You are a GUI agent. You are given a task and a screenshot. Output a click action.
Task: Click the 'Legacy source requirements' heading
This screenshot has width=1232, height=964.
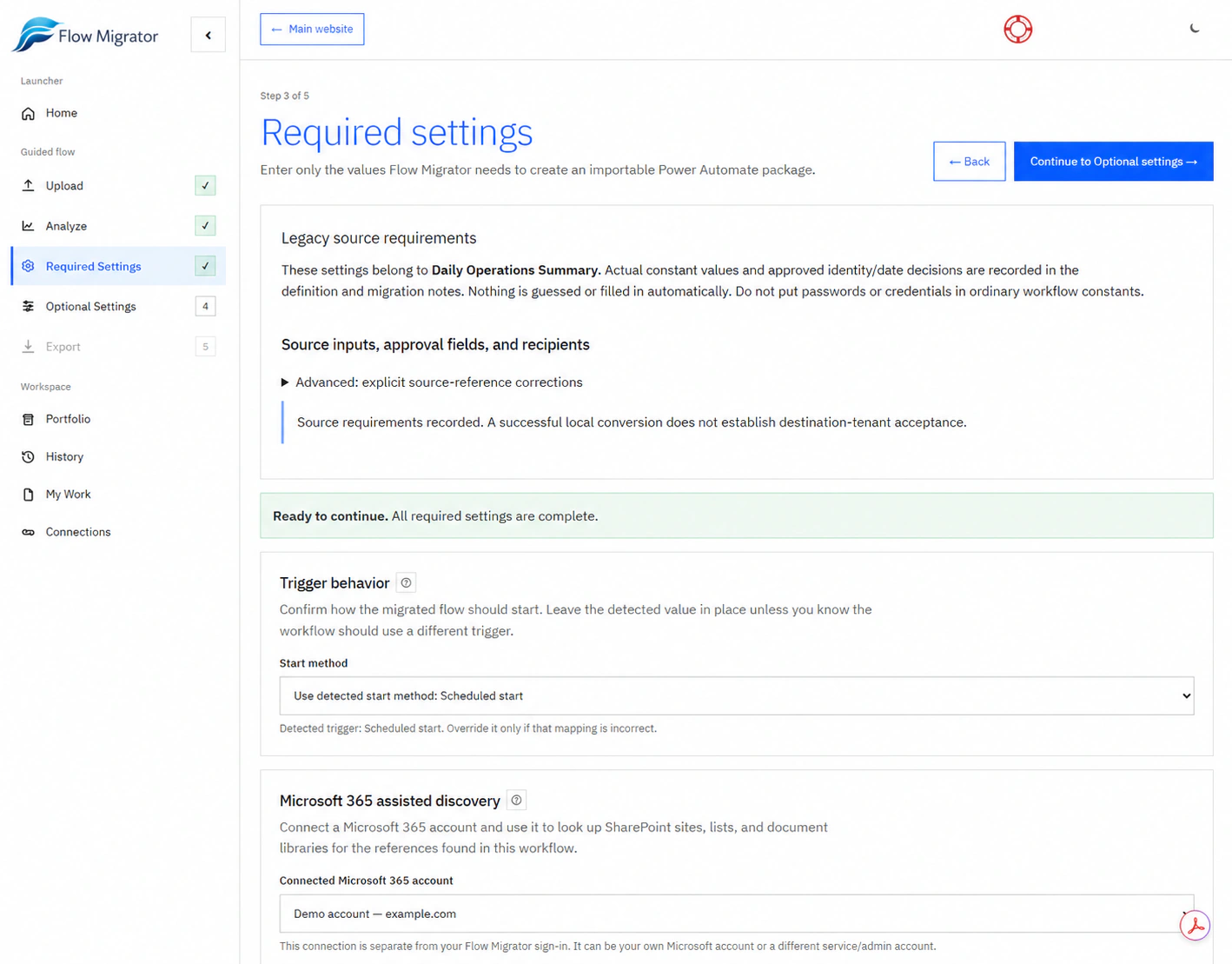[379, 238]
